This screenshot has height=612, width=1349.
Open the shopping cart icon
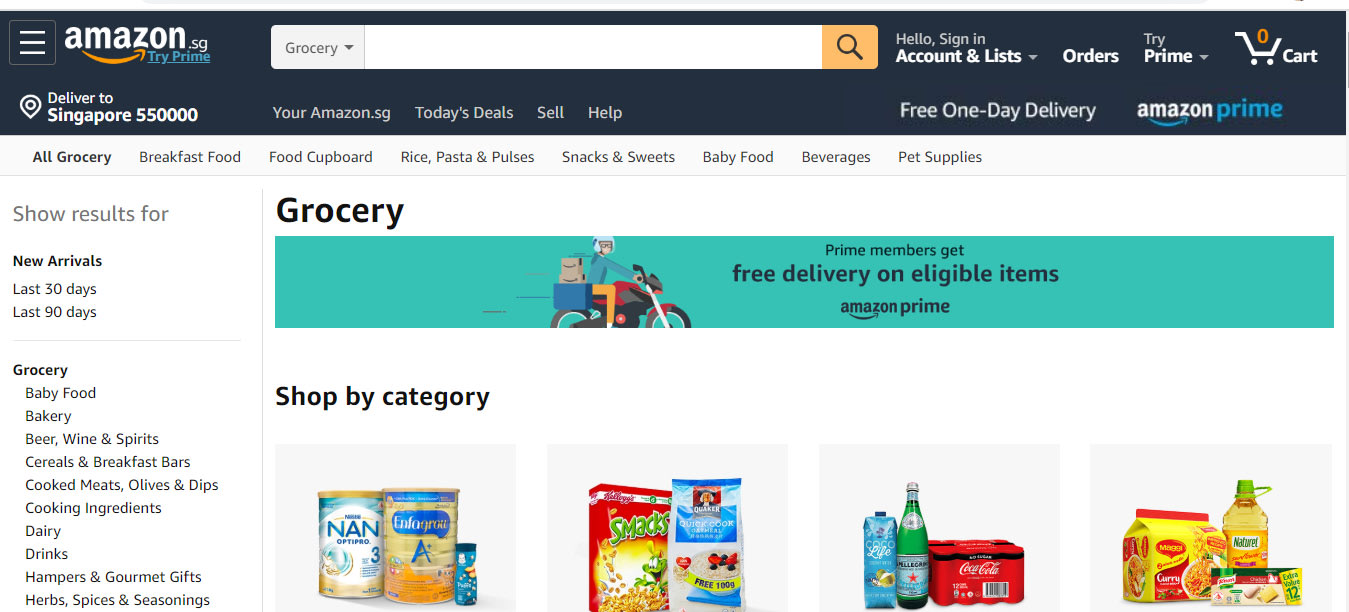click(1276, 47)
